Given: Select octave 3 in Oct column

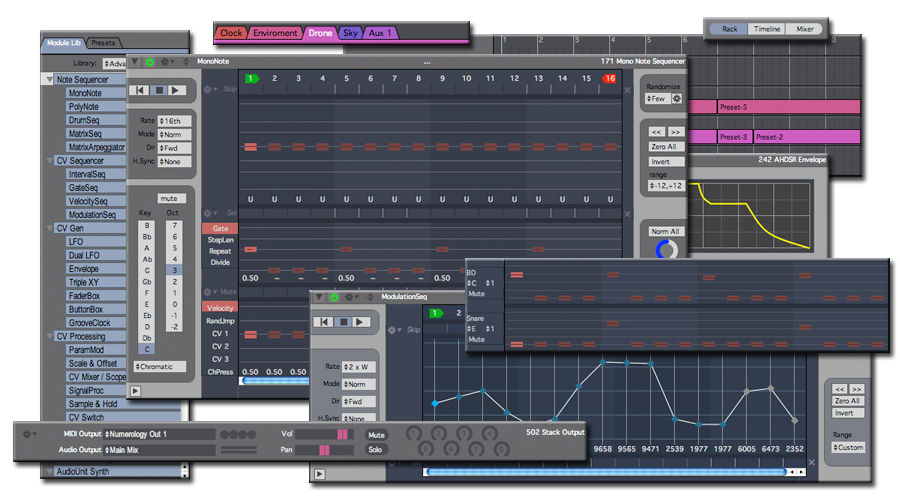Looking at the screenshot, I should (x=174, y=270).
